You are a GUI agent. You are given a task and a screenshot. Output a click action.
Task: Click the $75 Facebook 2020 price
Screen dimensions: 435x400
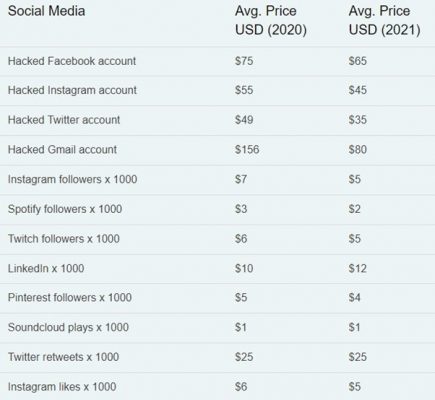(244, 61)
